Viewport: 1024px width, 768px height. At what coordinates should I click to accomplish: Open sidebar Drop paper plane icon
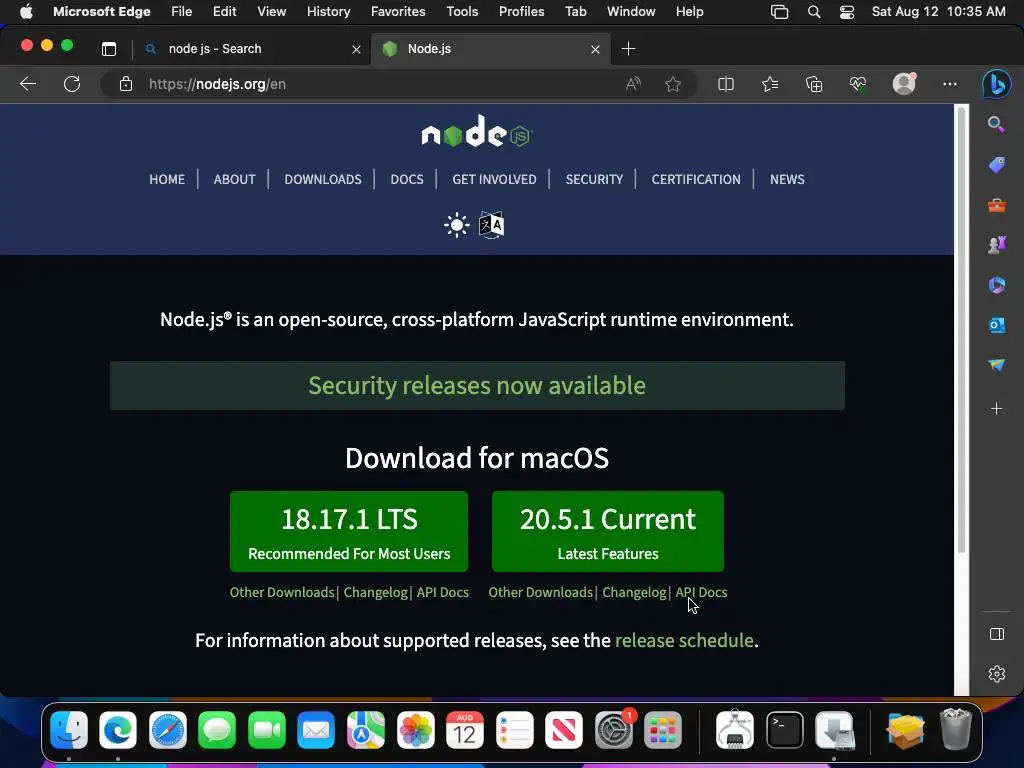point(996,364)
